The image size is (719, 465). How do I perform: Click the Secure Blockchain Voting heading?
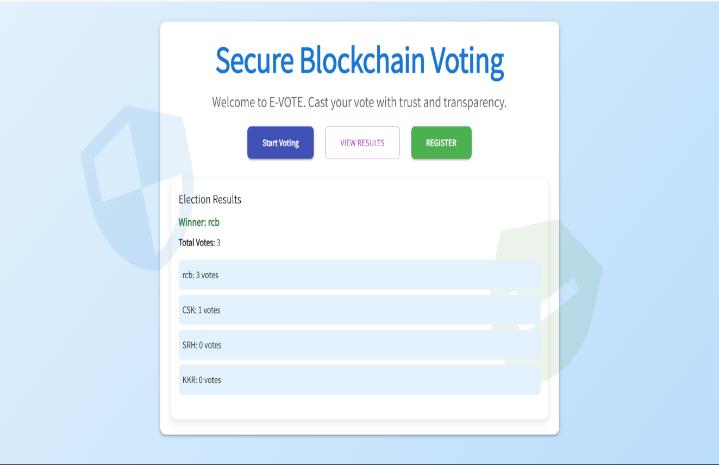tap(359, 62)
